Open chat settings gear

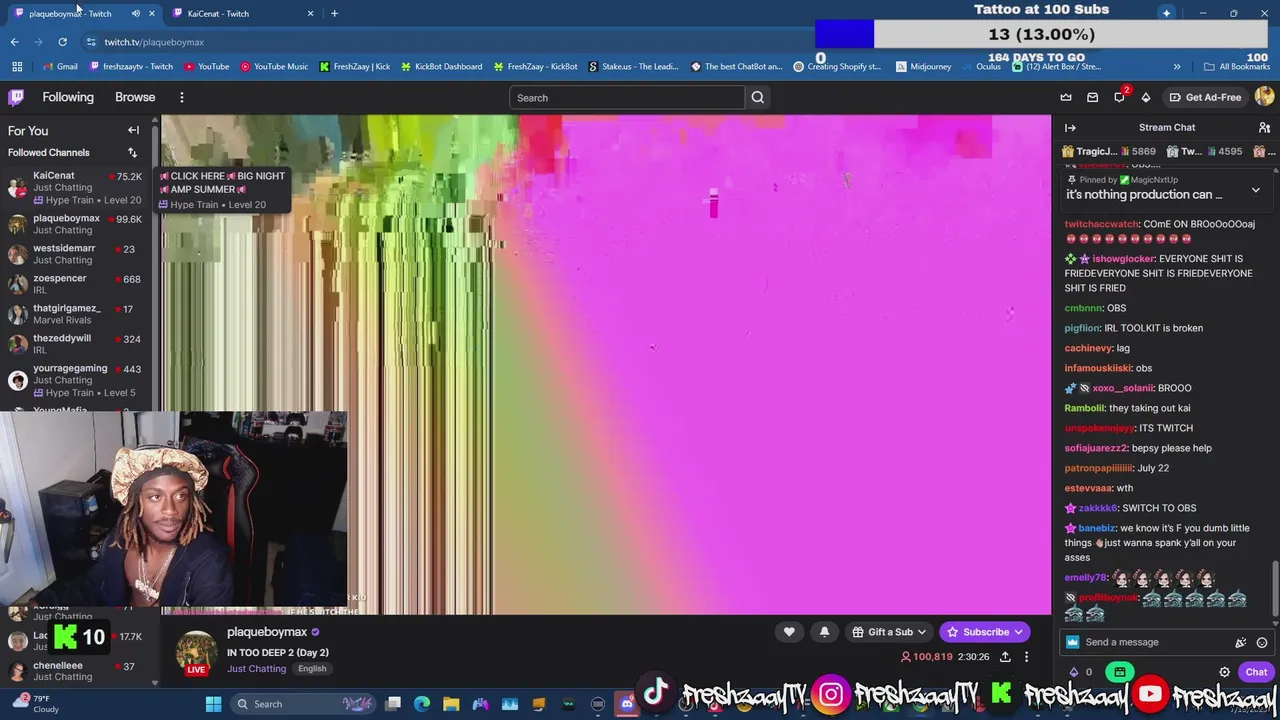click(1224, 672)
